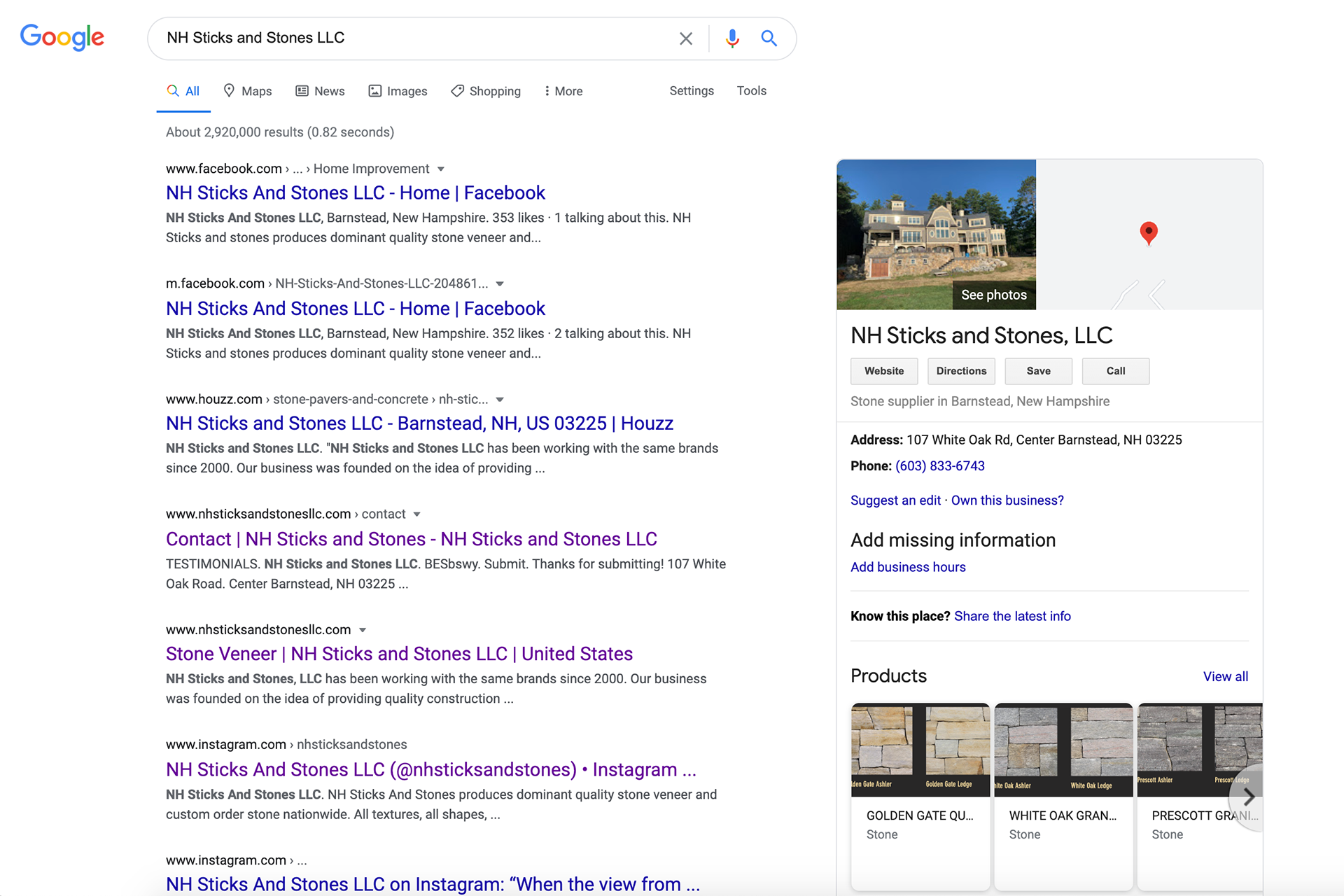This screenshot has height=896, width=1344.
Task: Open 'When the view from' Instagram result
Action: (x=433, y=884)
